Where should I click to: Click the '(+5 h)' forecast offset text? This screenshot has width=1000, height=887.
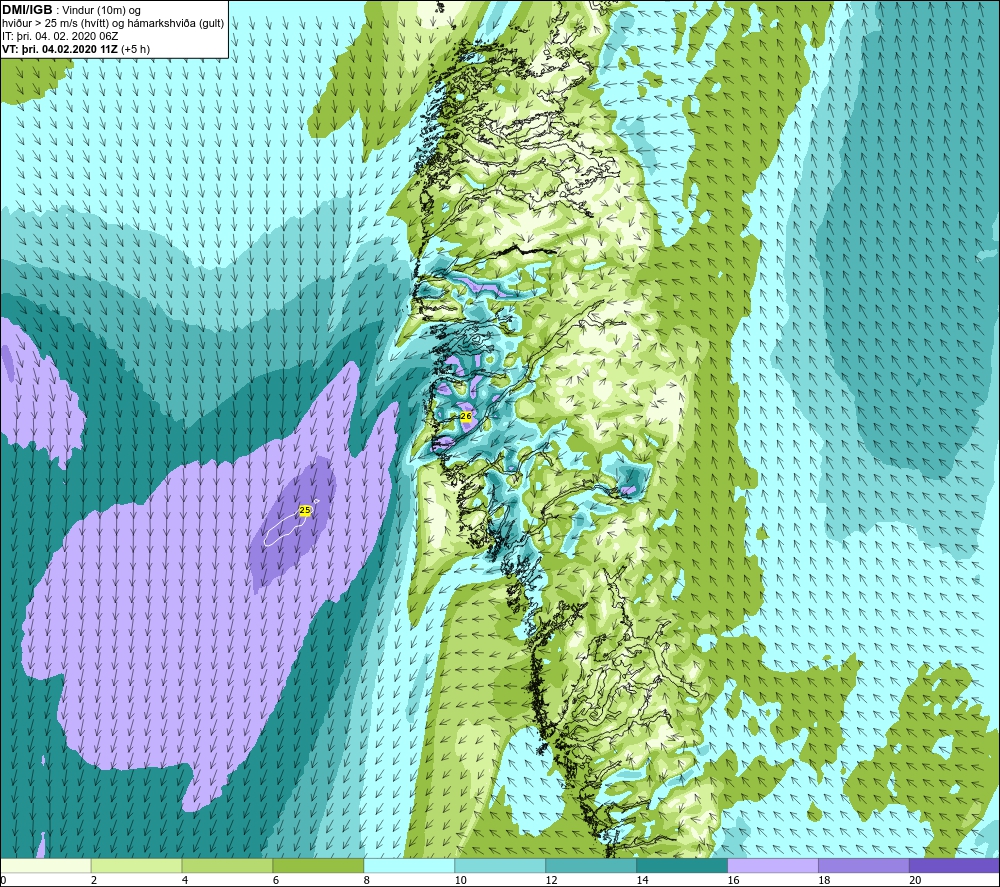pos(135,49)
